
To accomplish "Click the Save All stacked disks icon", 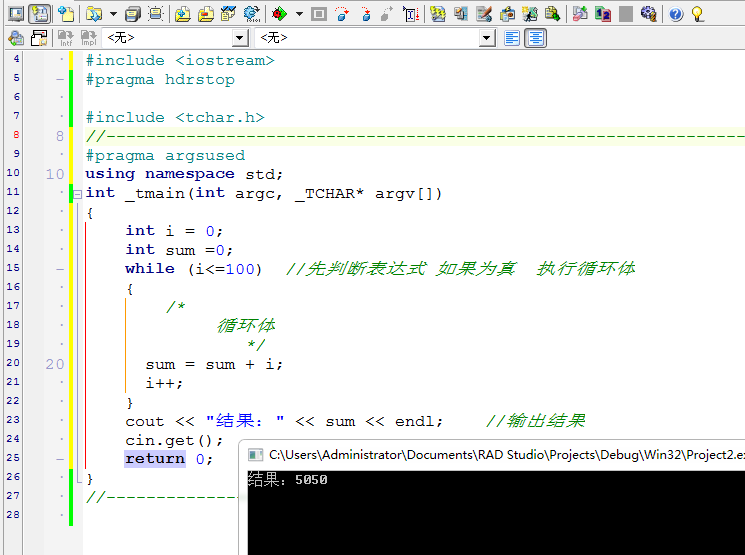I will [133, 14].
